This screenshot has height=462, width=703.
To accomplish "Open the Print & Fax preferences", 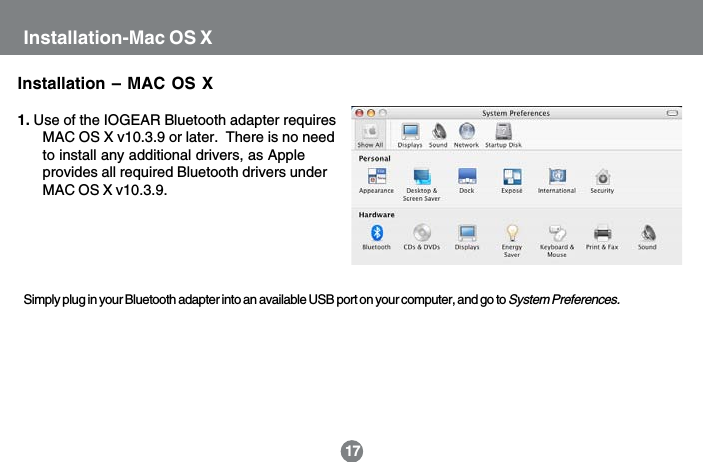I will click(602, 237).
